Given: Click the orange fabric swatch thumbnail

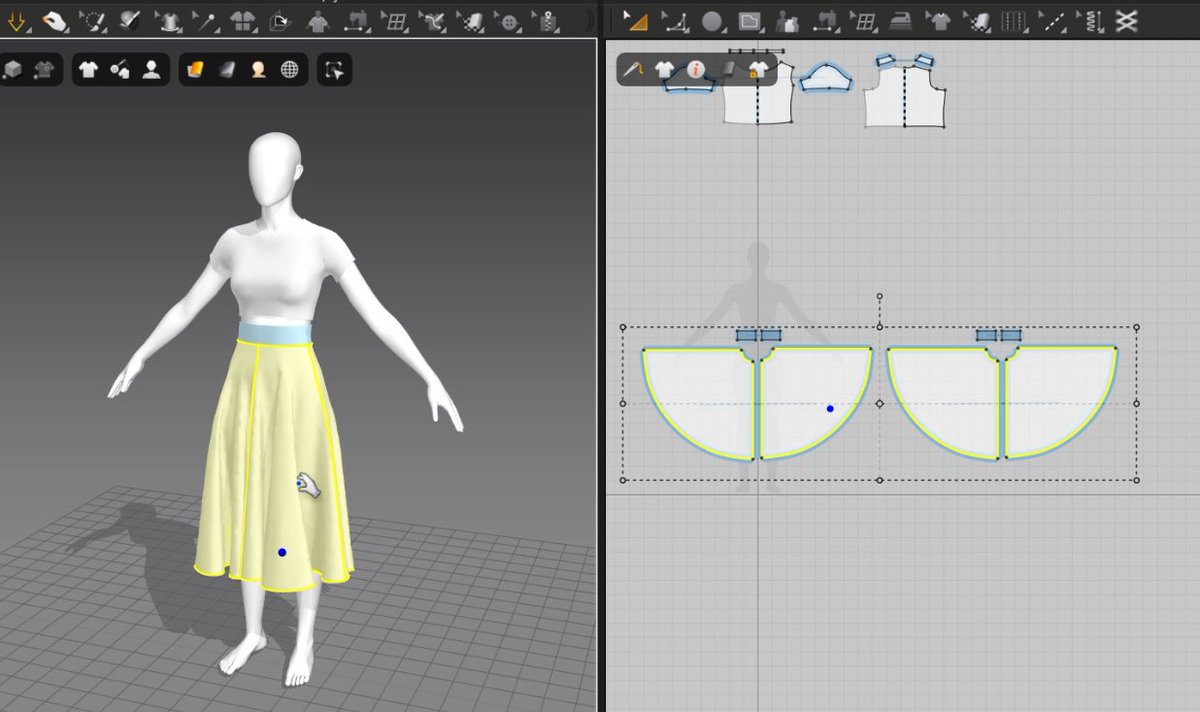Looking at the screenshot, I should click(197, 68).
